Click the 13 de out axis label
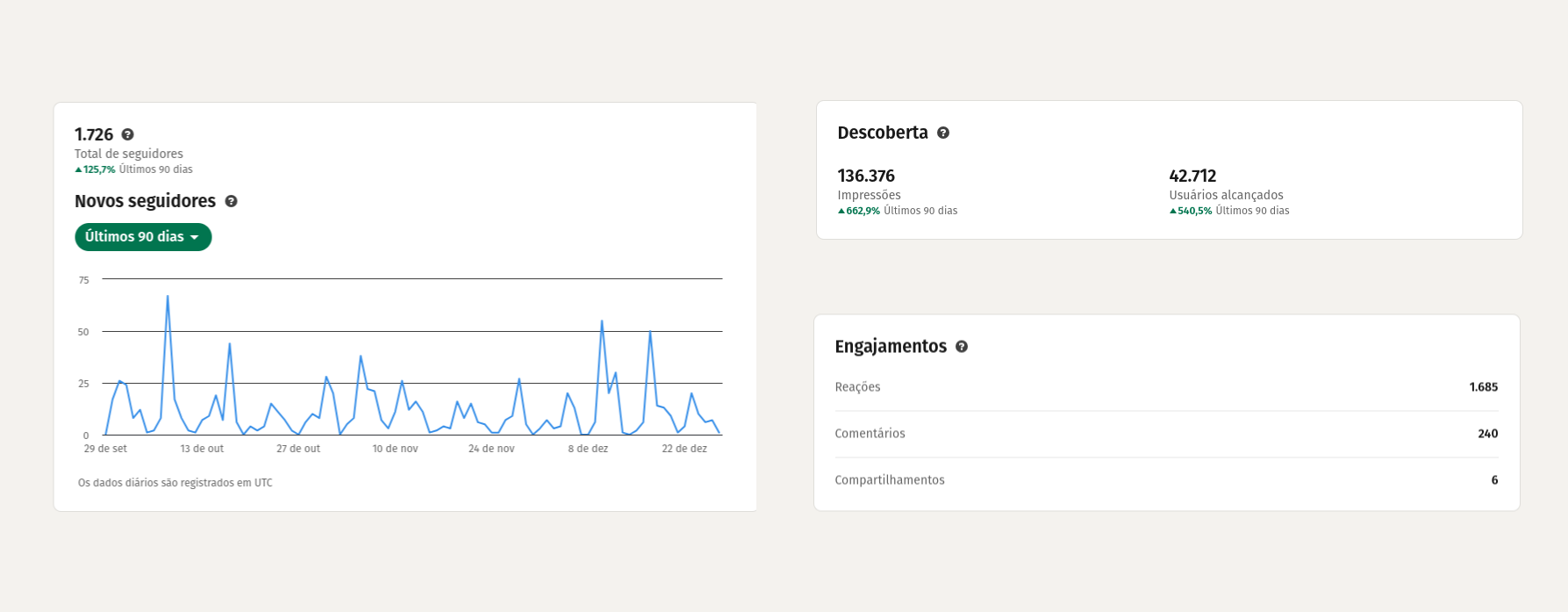Screen dimensions: 1568x612 click(202, 449)
